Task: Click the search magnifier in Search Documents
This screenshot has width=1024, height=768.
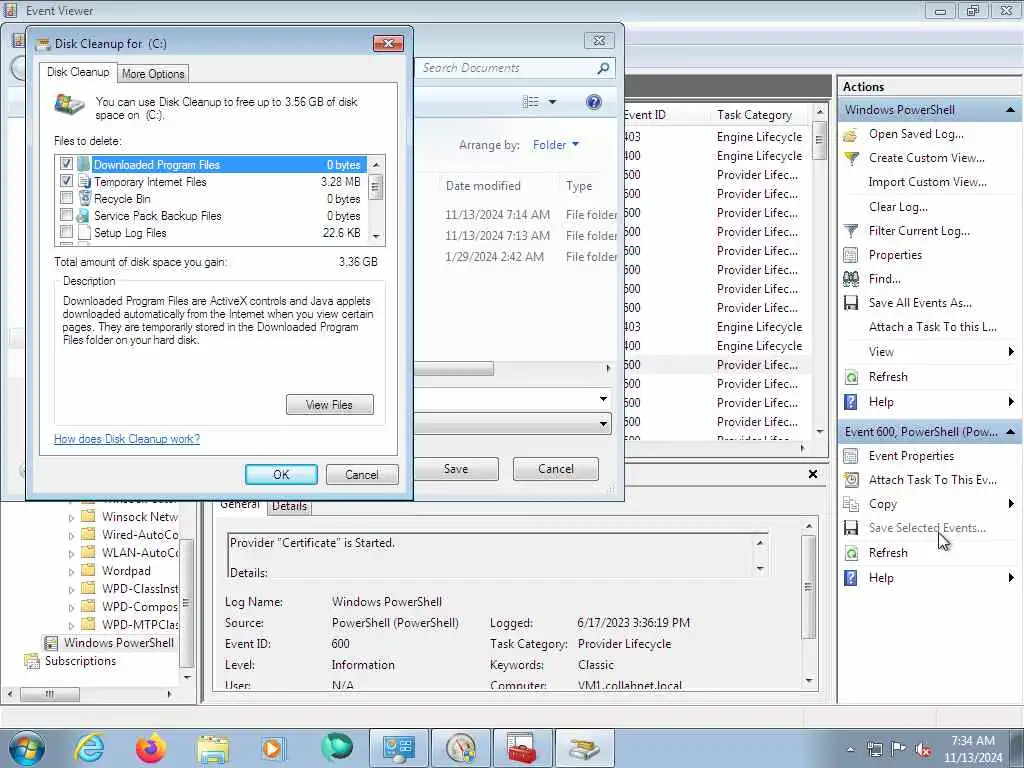Action: point(603,68)
